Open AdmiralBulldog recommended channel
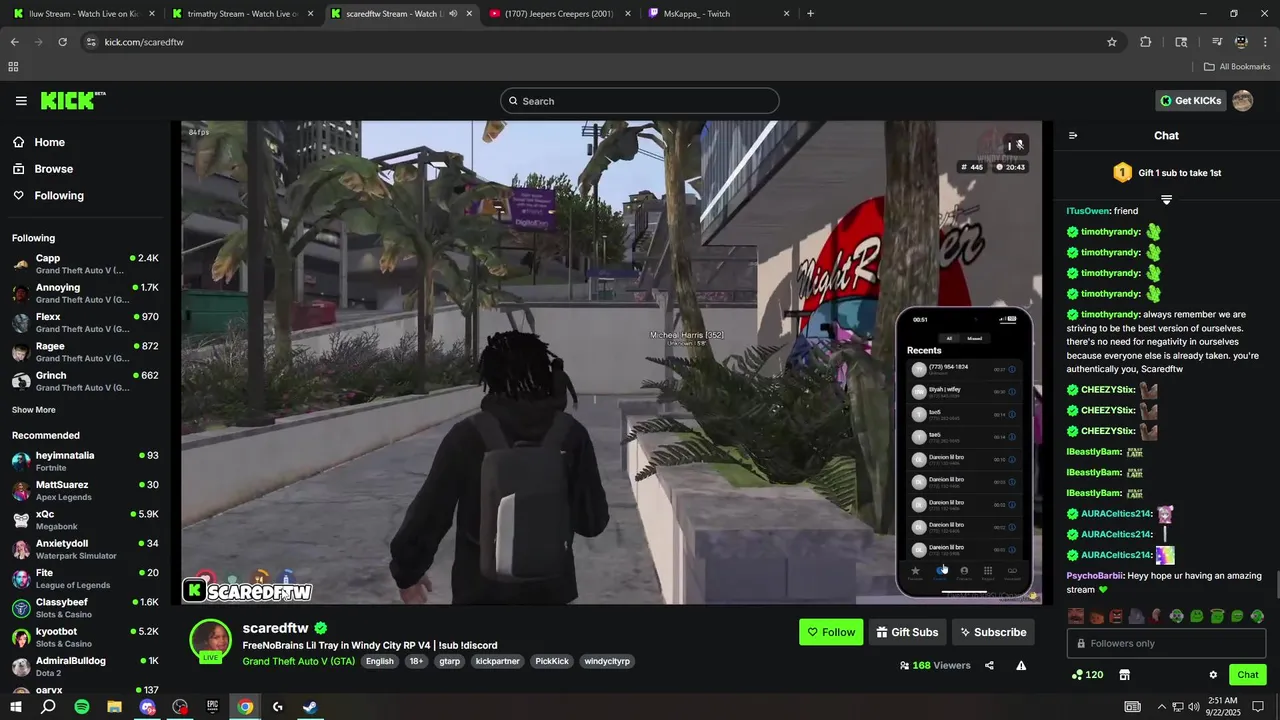1280x720 pixels. (x=85, y=667)
